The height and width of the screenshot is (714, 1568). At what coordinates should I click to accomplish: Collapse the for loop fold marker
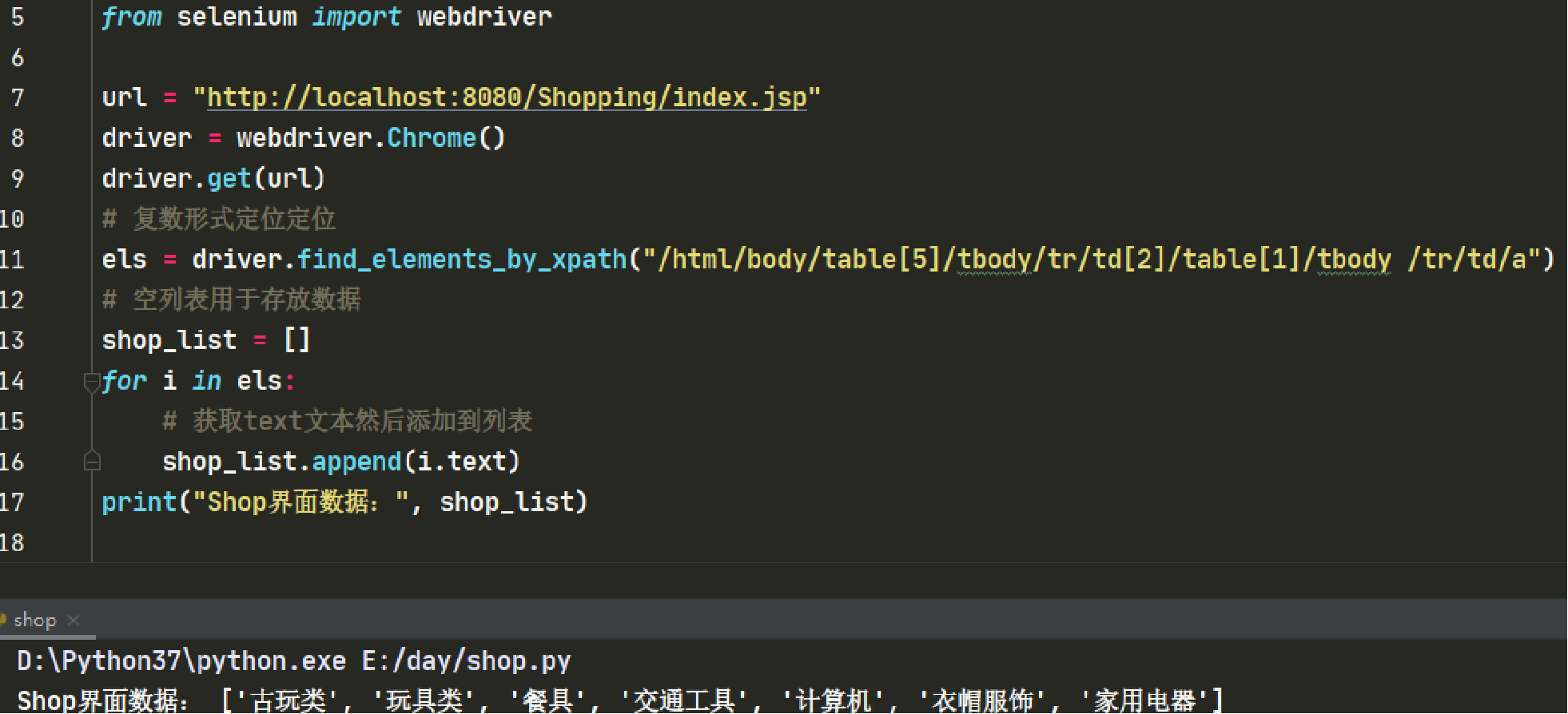click(x=91, y=383)
